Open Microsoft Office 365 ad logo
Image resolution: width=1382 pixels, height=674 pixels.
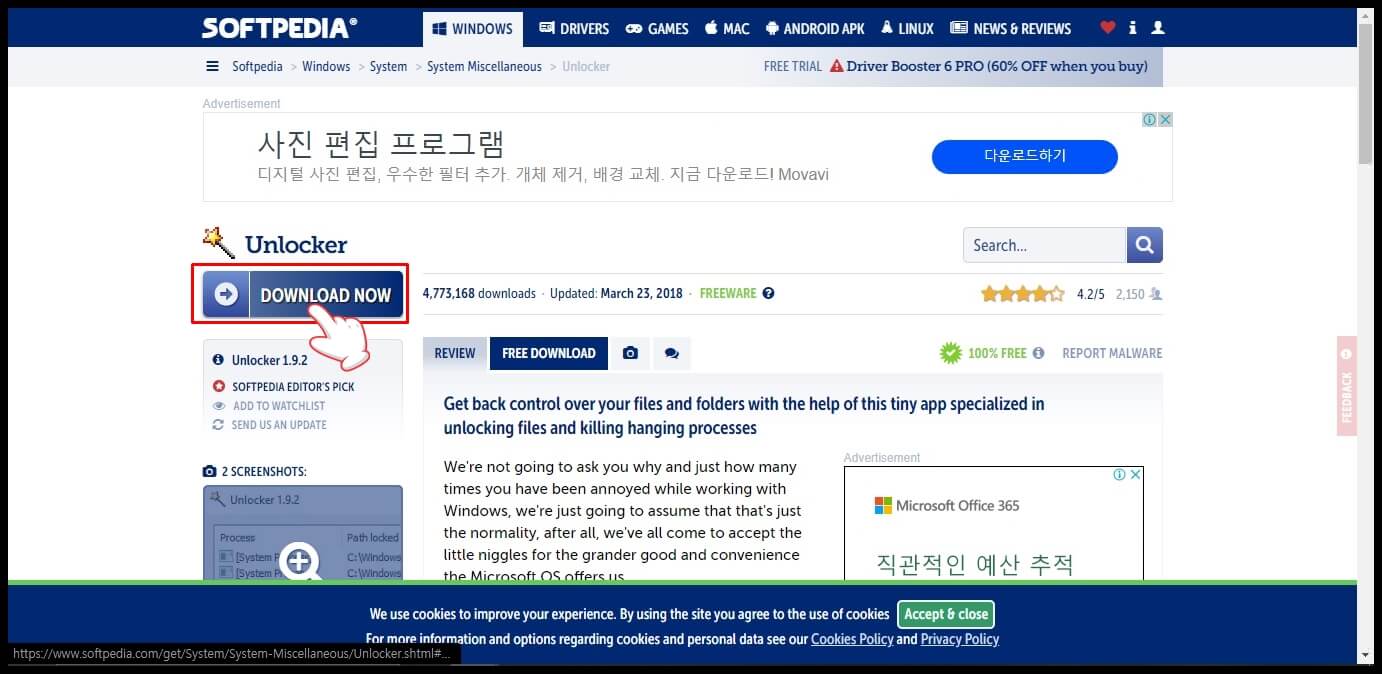coord(947,505)
